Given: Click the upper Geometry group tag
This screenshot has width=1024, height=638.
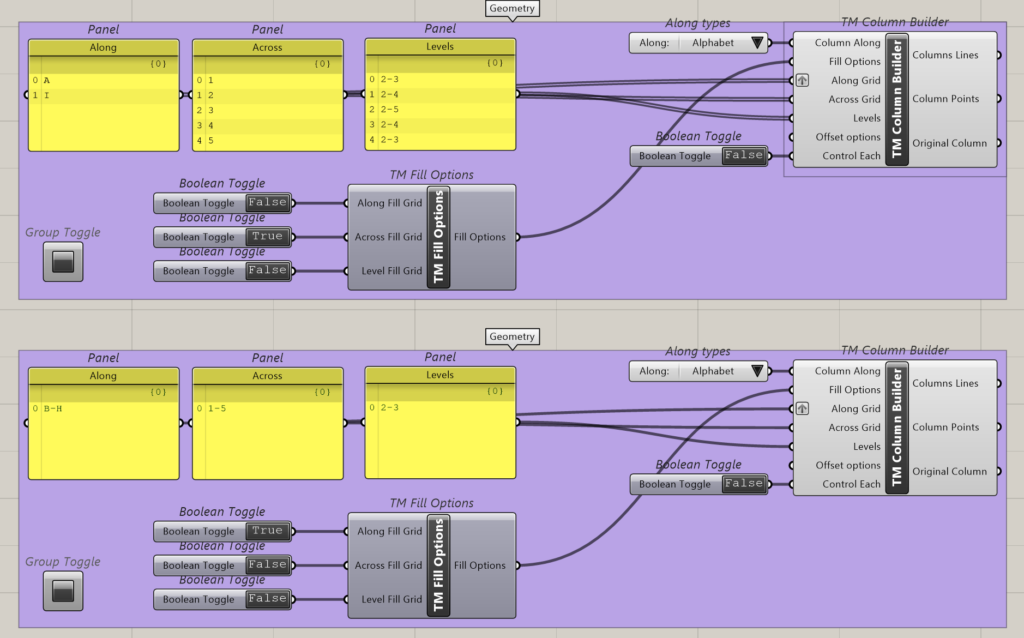Looking at the screenshot, I should [512, 9].
